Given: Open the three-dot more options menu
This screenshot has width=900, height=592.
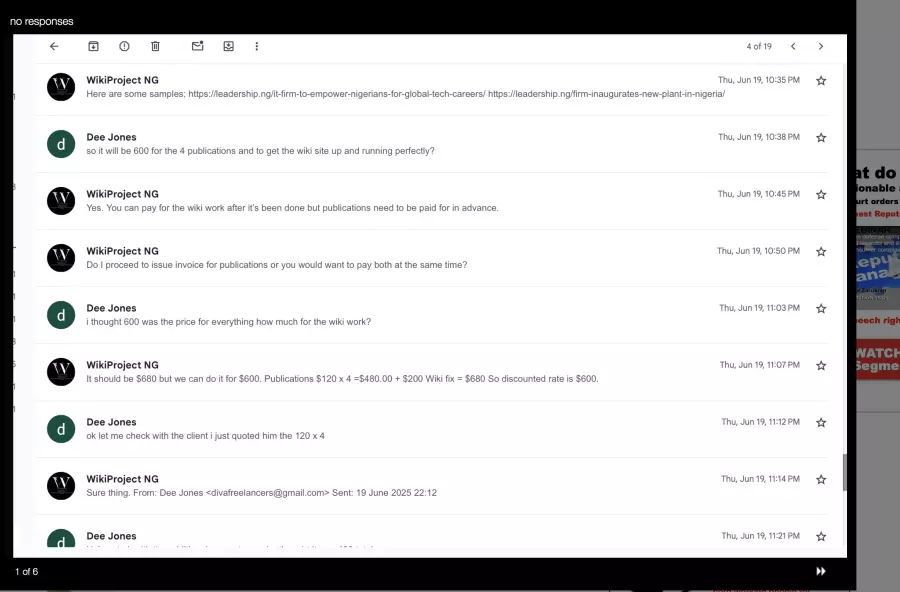Looking at the screenshot, I should (257, 46).
